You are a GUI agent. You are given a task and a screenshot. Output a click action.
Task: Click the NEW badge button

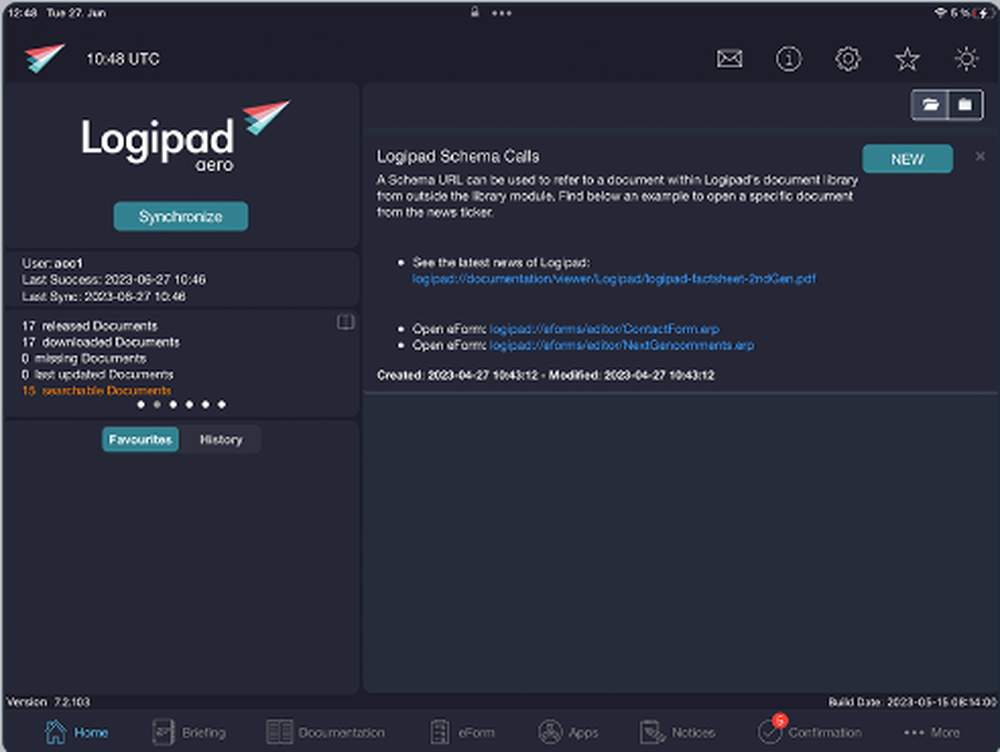pos(908,159)
